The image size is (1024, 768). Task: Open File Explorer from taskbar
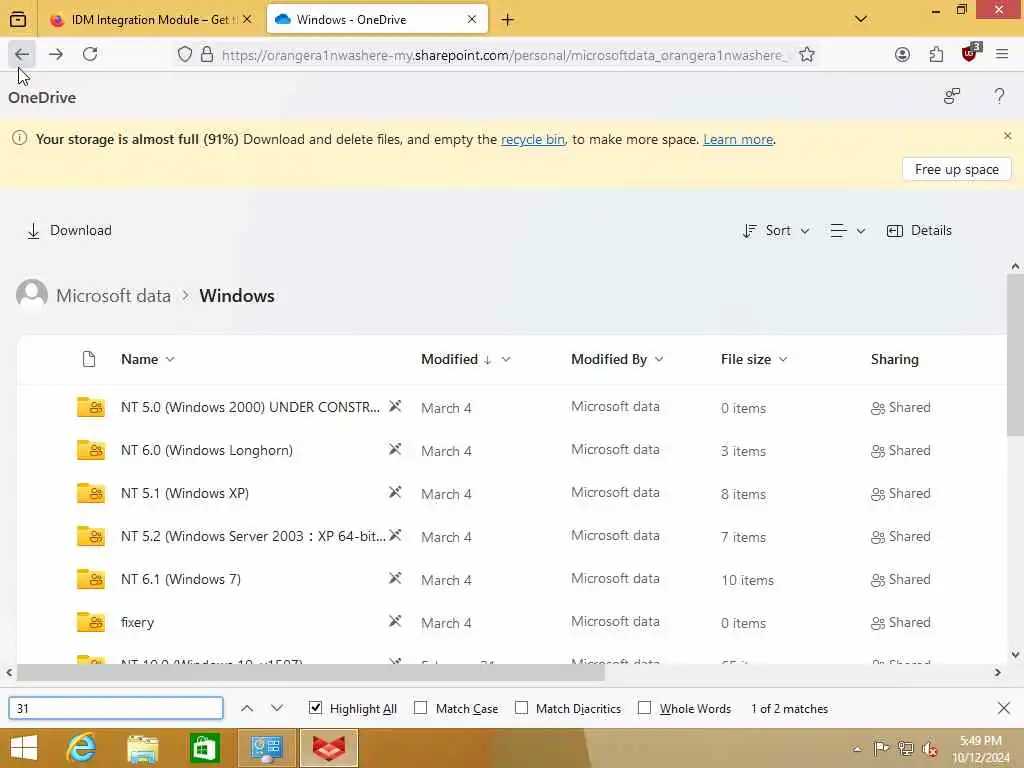point(142,749)
